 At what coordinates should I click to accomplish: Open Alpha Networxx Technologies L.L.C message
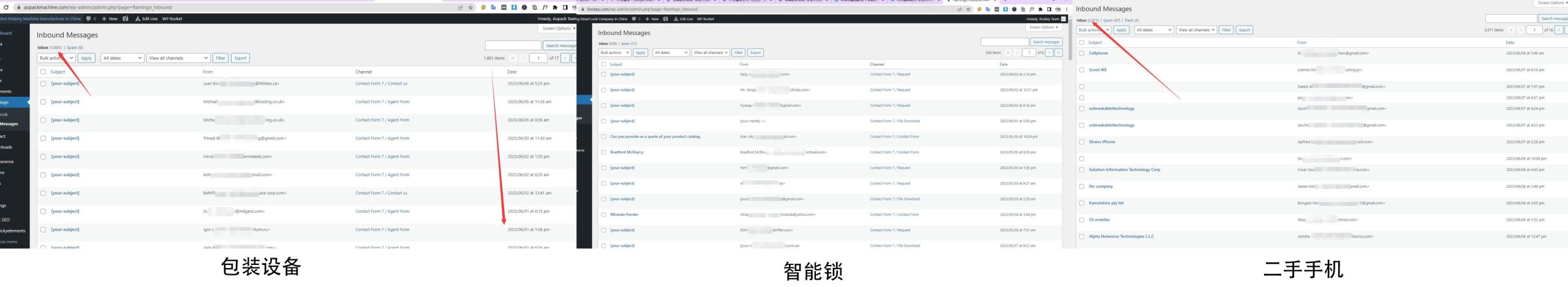click(1121, 236)
